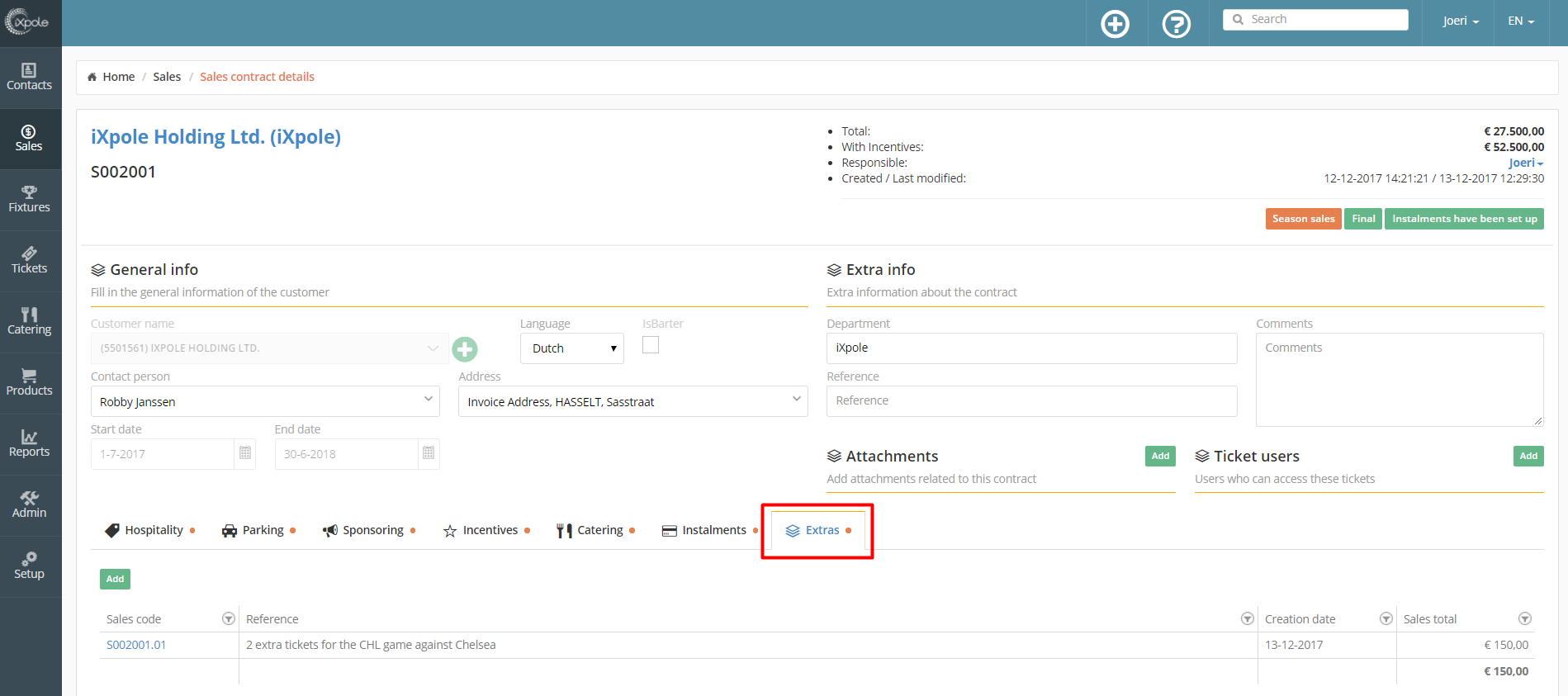This screenshot has height=696, width=1568.
Task: Click the Season sales label
Action: [1303, 219]
